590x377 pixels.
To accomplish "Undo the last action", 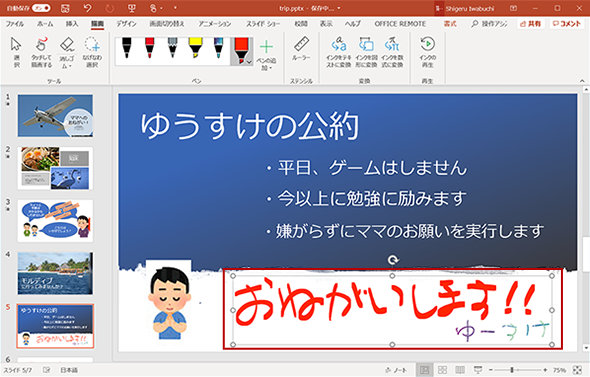I will click(x=87, y=8).
